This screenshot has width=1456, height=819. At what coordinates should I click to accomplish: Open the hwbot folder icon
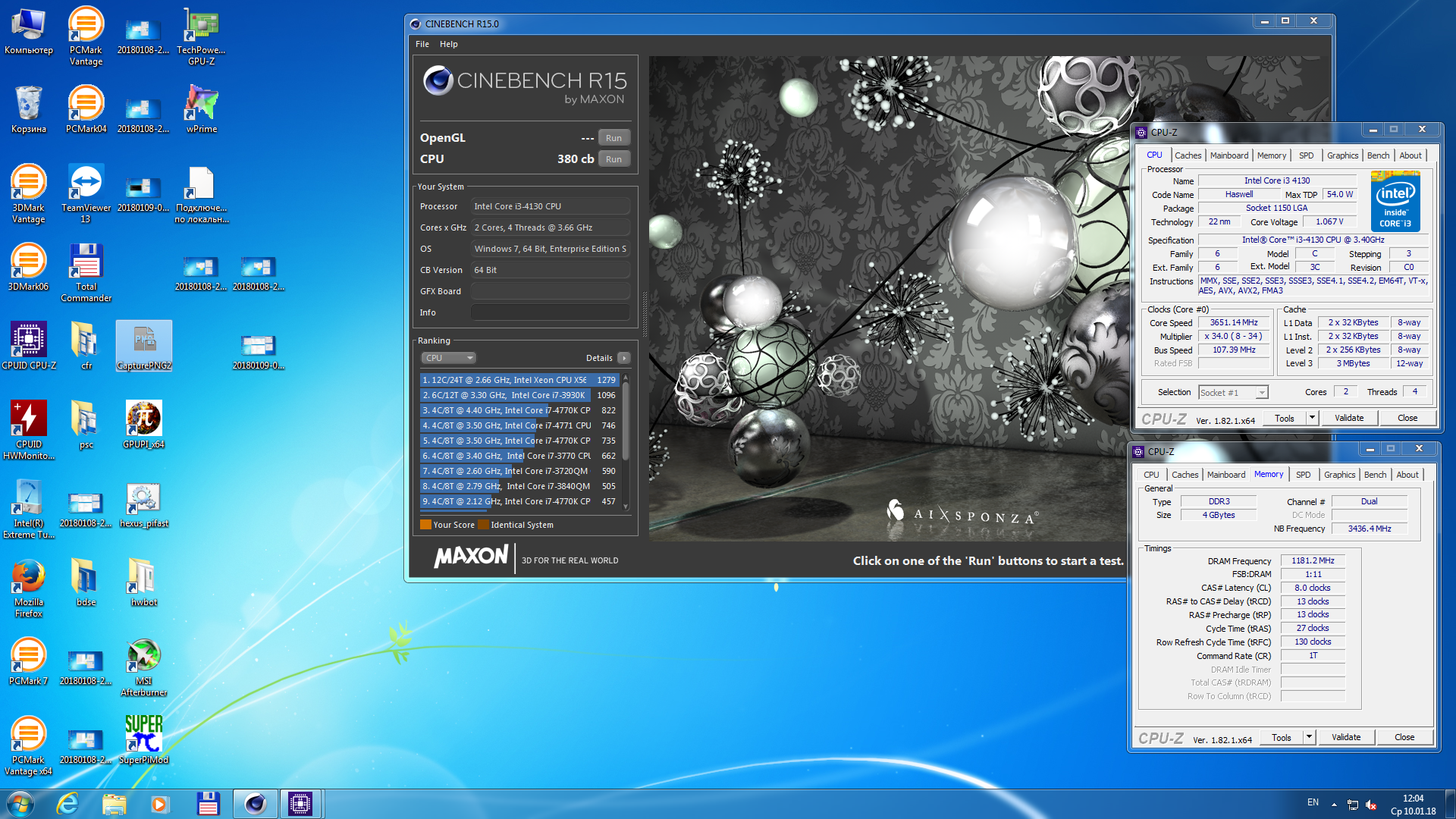click(143, 582)
